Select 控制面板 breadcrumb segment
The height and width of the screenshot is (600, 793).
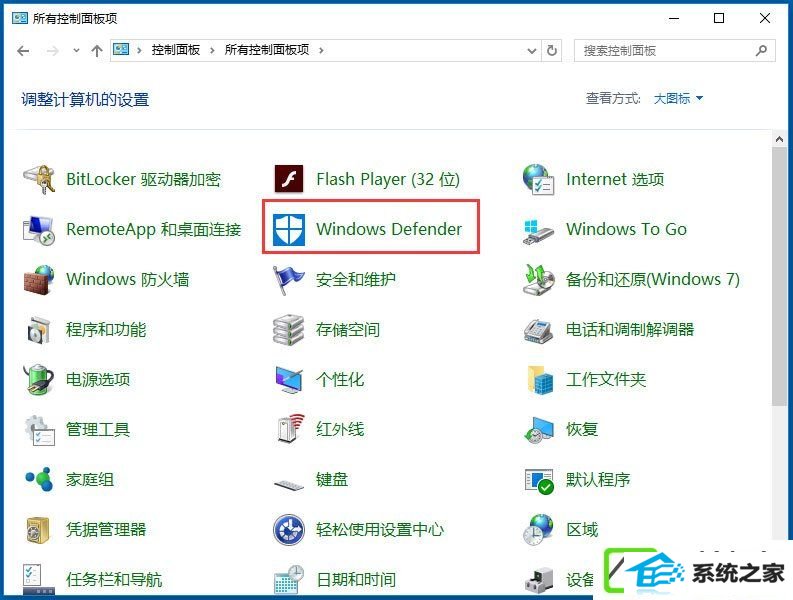(176, 50)
